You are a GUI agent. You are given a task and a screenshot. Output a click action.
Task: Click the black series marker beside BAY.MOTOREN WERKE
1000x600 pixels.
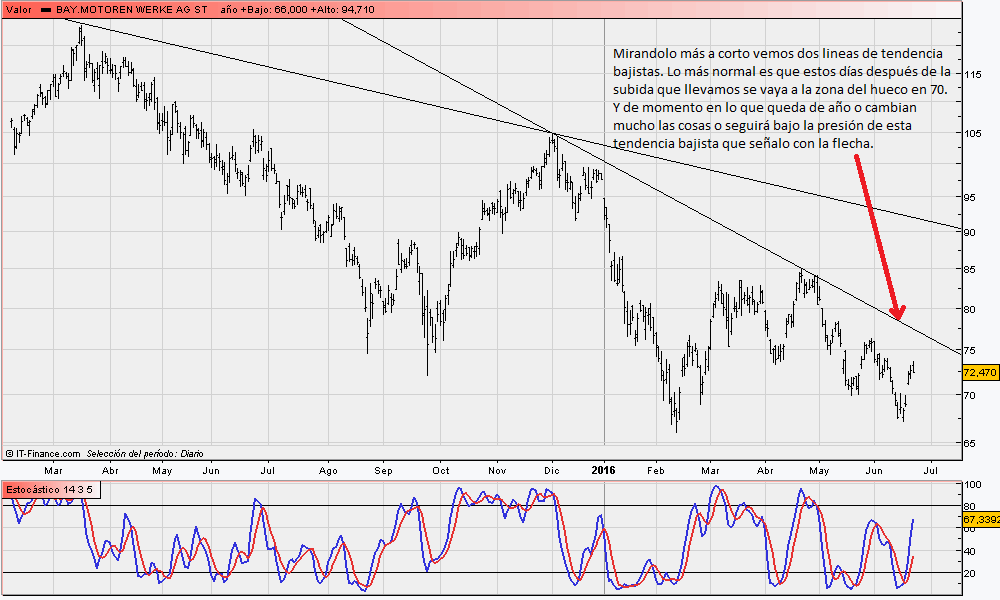(46, 8)
